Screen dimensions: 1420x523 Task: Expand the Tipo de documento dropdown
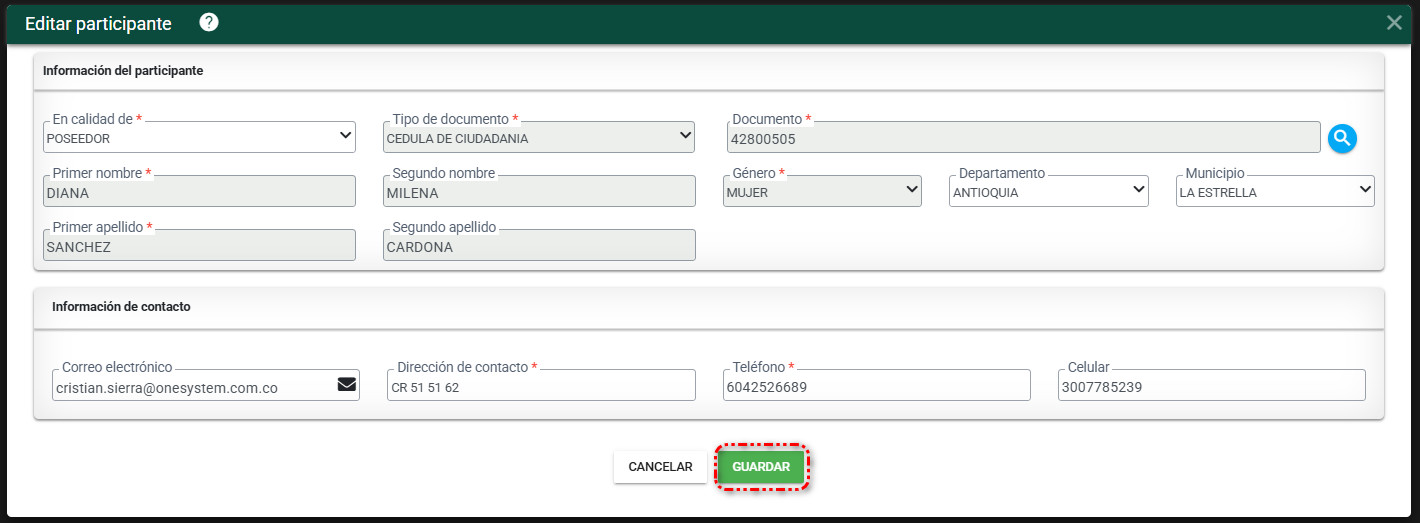point(539,137)
